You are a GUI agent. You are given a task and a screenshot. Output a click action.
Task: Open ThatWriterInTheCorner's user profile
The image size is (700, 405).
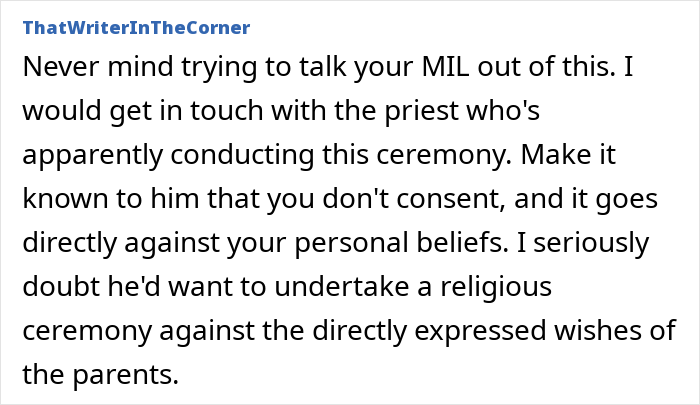click(x=136, y=28)
